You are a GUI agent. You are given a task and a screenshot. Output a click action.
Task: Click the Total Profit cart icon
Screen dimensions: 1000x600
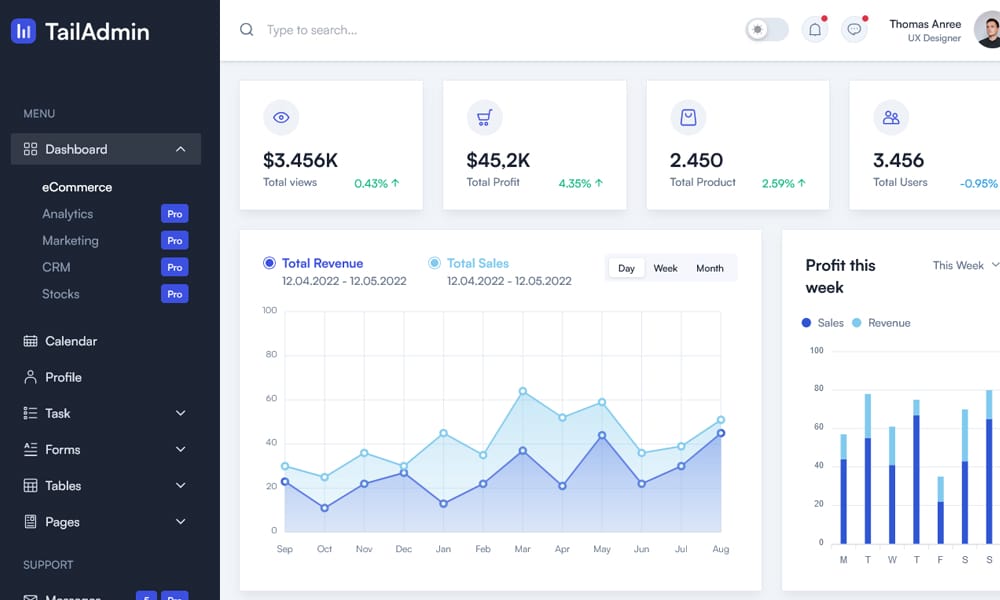pos(485,118)
